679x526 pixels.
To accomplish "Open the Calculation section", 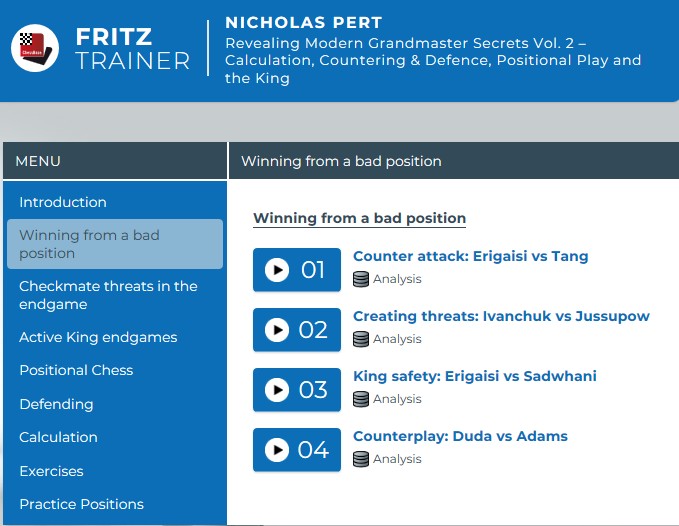I will click(x=58, y=437).
